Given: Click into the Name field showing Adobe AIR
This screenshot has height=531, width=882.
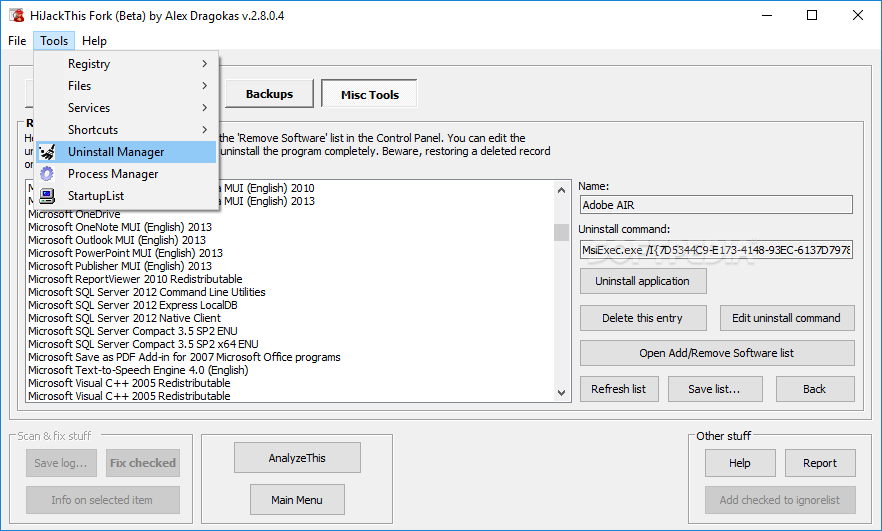Looking at the screenshot, I should coord(716,205).
